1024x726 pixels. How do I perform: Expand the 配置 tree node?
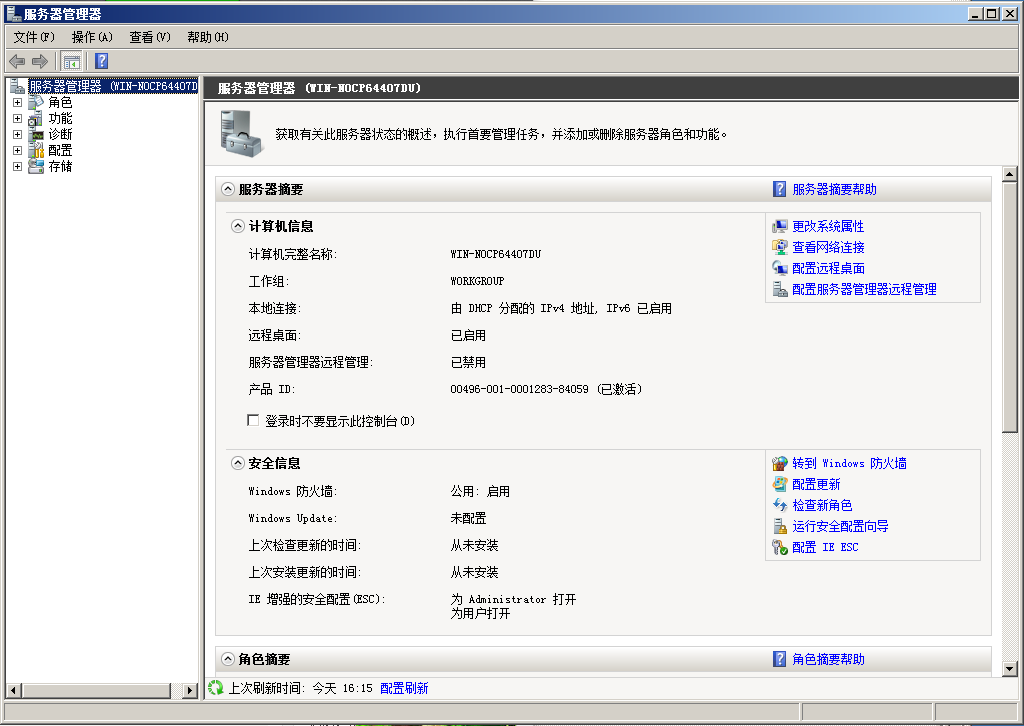pyautogui.click(x=18, y=151)
